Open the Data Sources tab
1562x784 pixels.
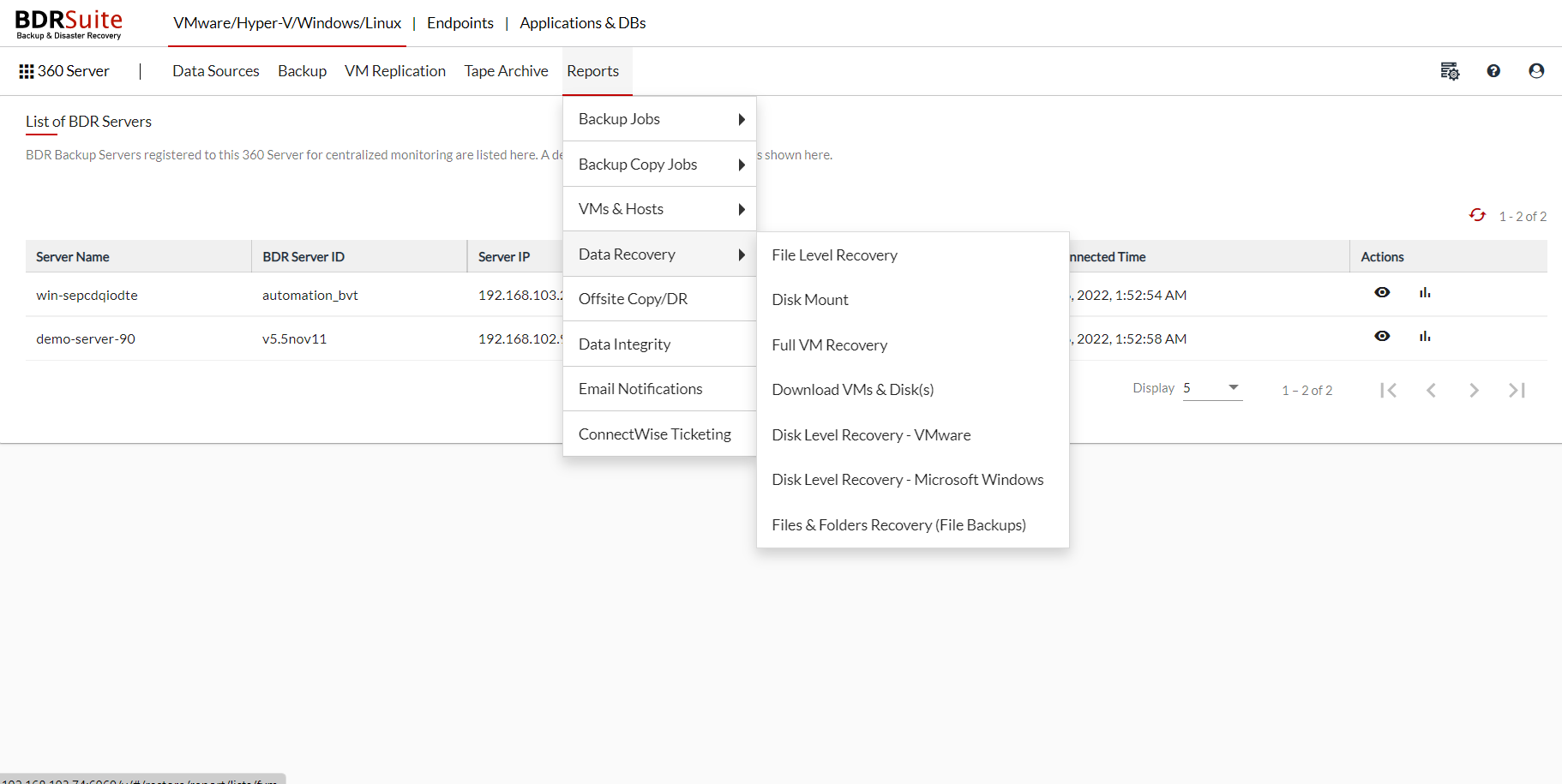[x=216, y=71]
